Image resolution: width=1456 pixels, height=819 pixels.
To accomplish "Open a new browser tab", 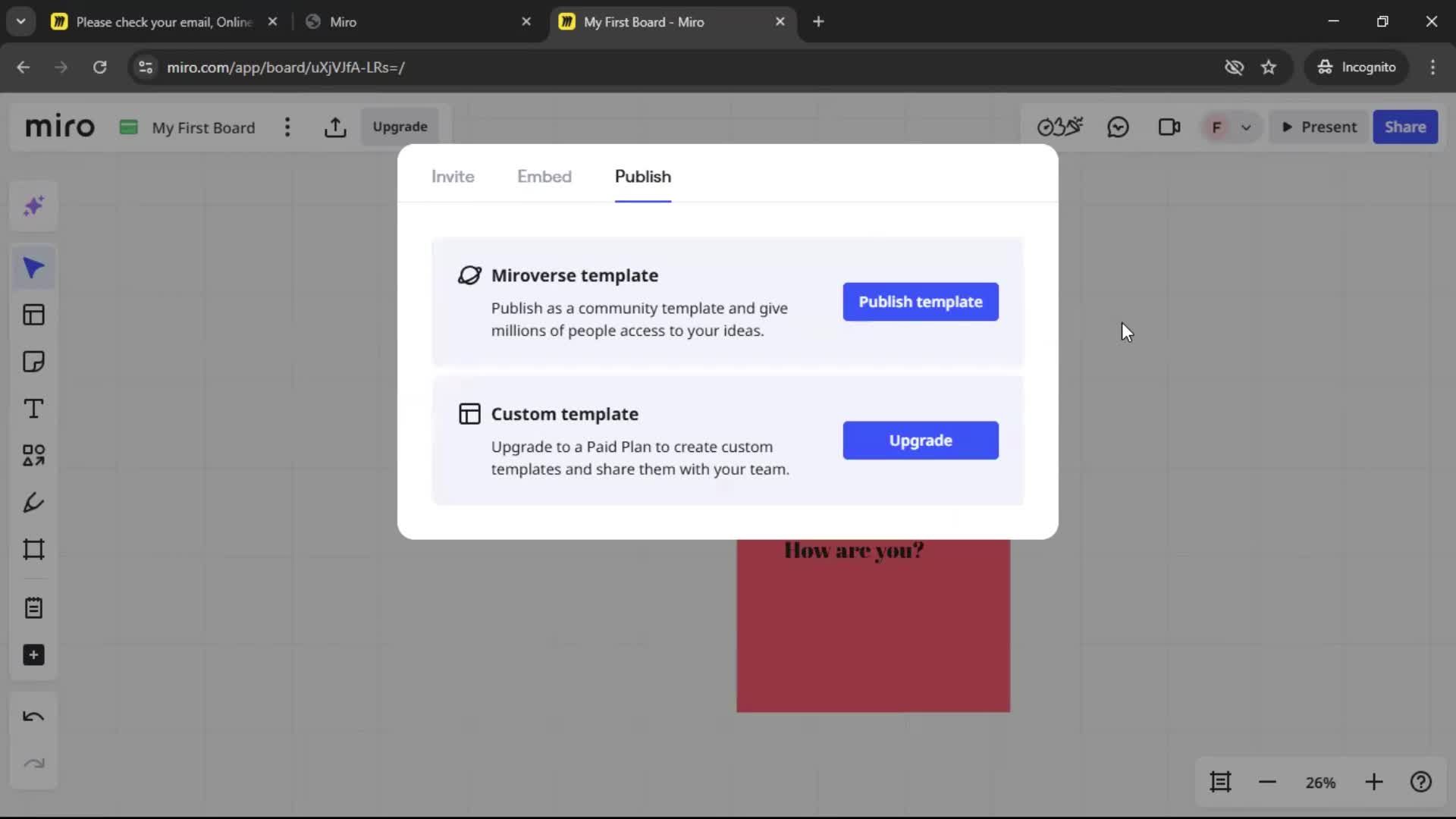I will 818,22.
